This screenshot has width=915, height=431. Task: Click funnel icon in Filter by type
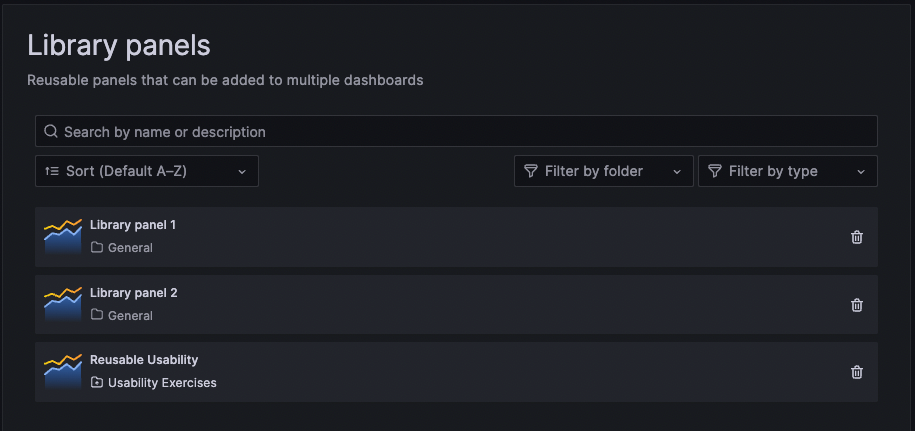(715, 171)
